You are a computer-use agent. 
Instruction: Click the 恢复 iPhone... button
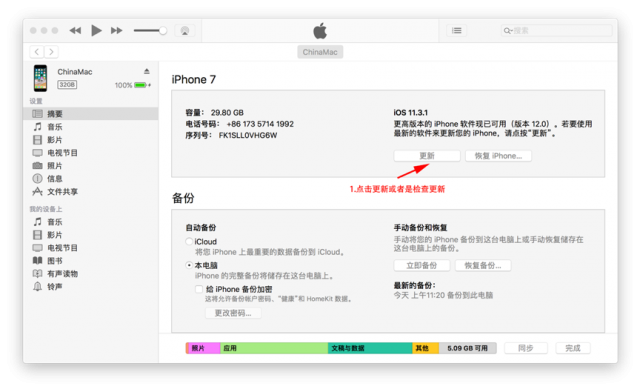[x=498, y=156]
